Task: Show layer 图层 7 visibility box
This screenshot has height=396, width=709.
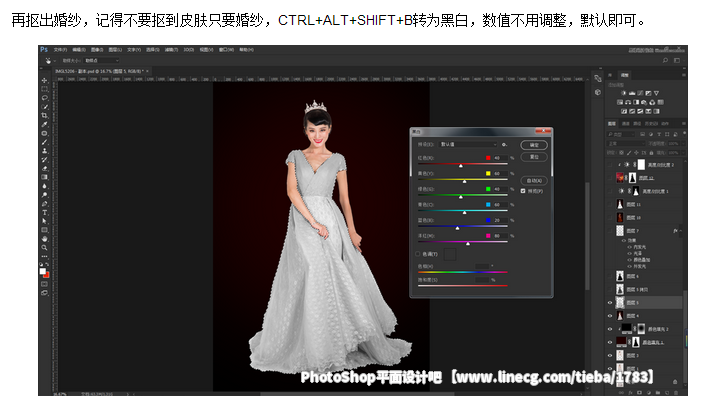Action: [x=610, y=231]
